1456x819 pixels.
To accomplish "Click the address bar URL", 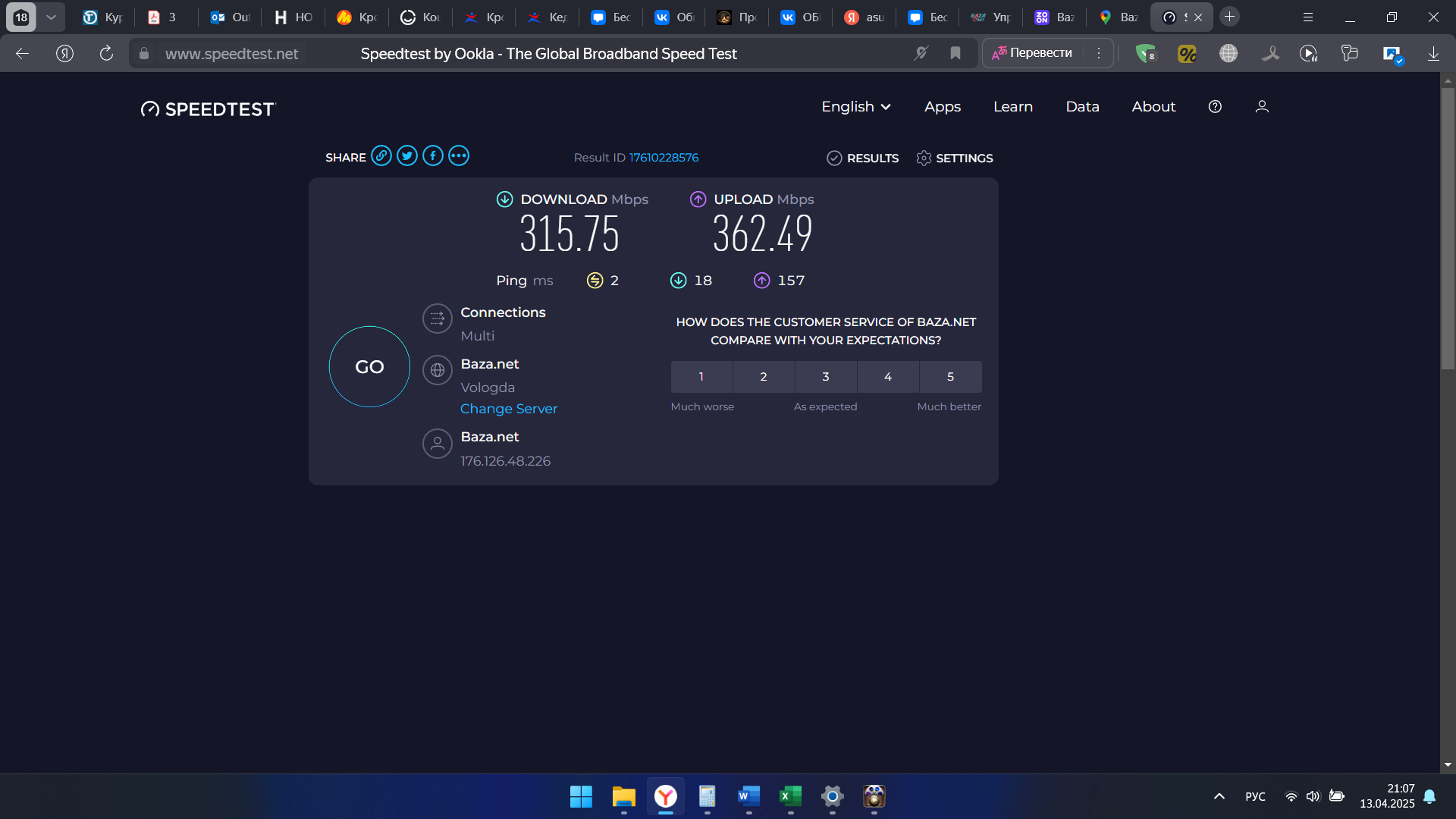I will click(231, 54).
